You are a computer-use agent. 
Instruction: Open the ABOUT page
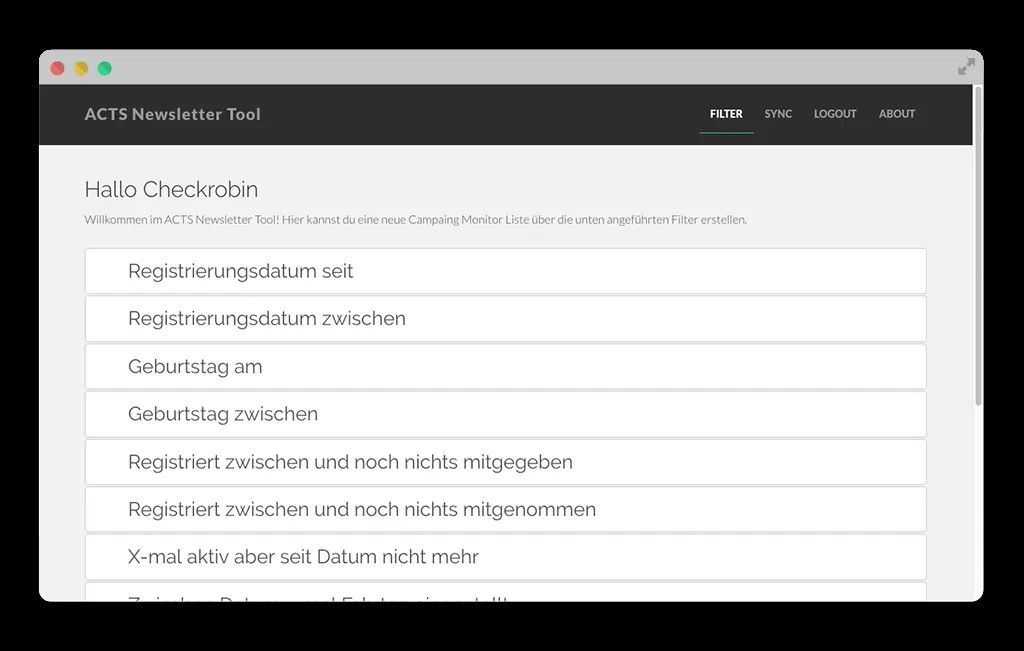coord(896,114)
